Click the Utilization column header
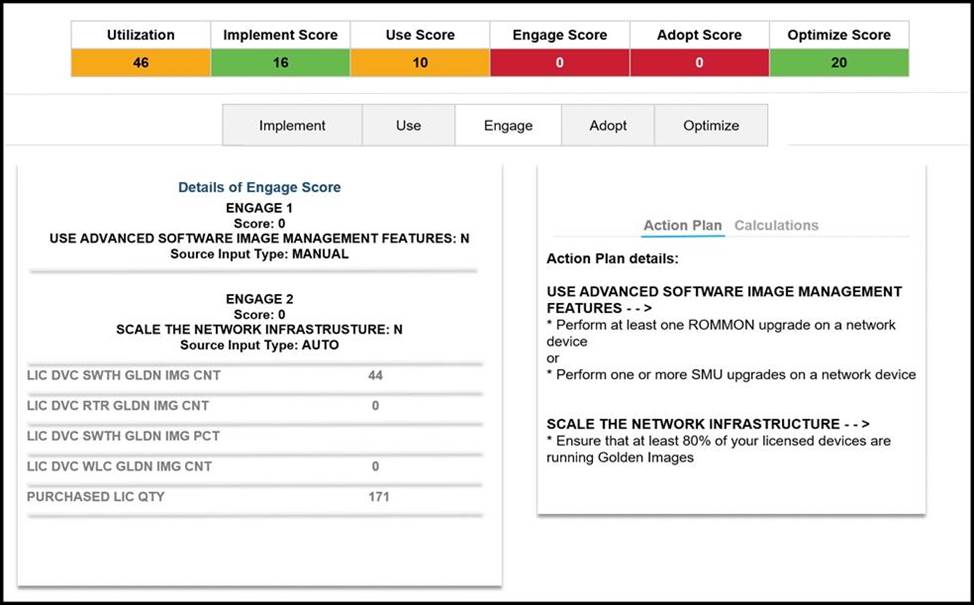Screen dimensions: 974x605 pos(141,35)
